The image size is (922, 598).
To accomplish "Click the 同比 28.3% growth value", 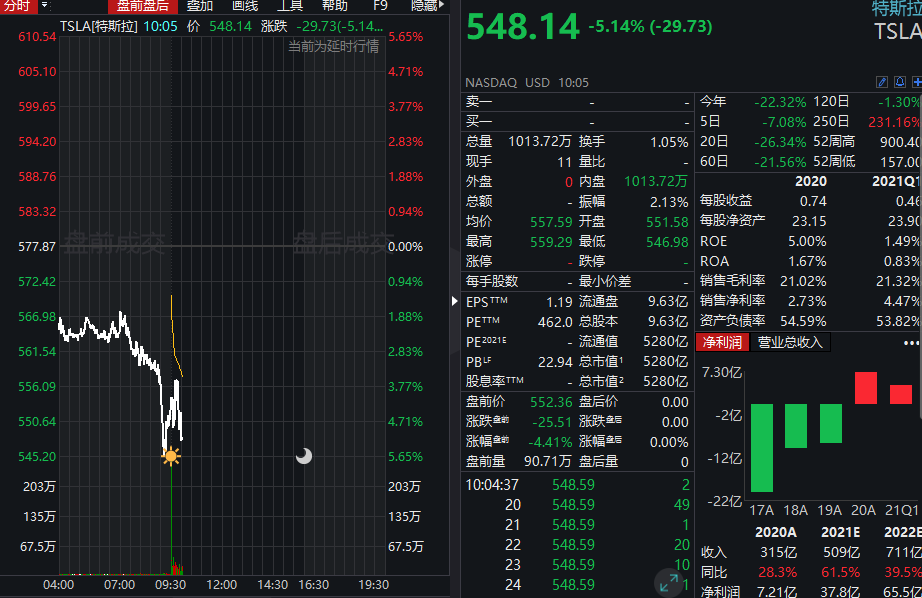I will point(778,573).
